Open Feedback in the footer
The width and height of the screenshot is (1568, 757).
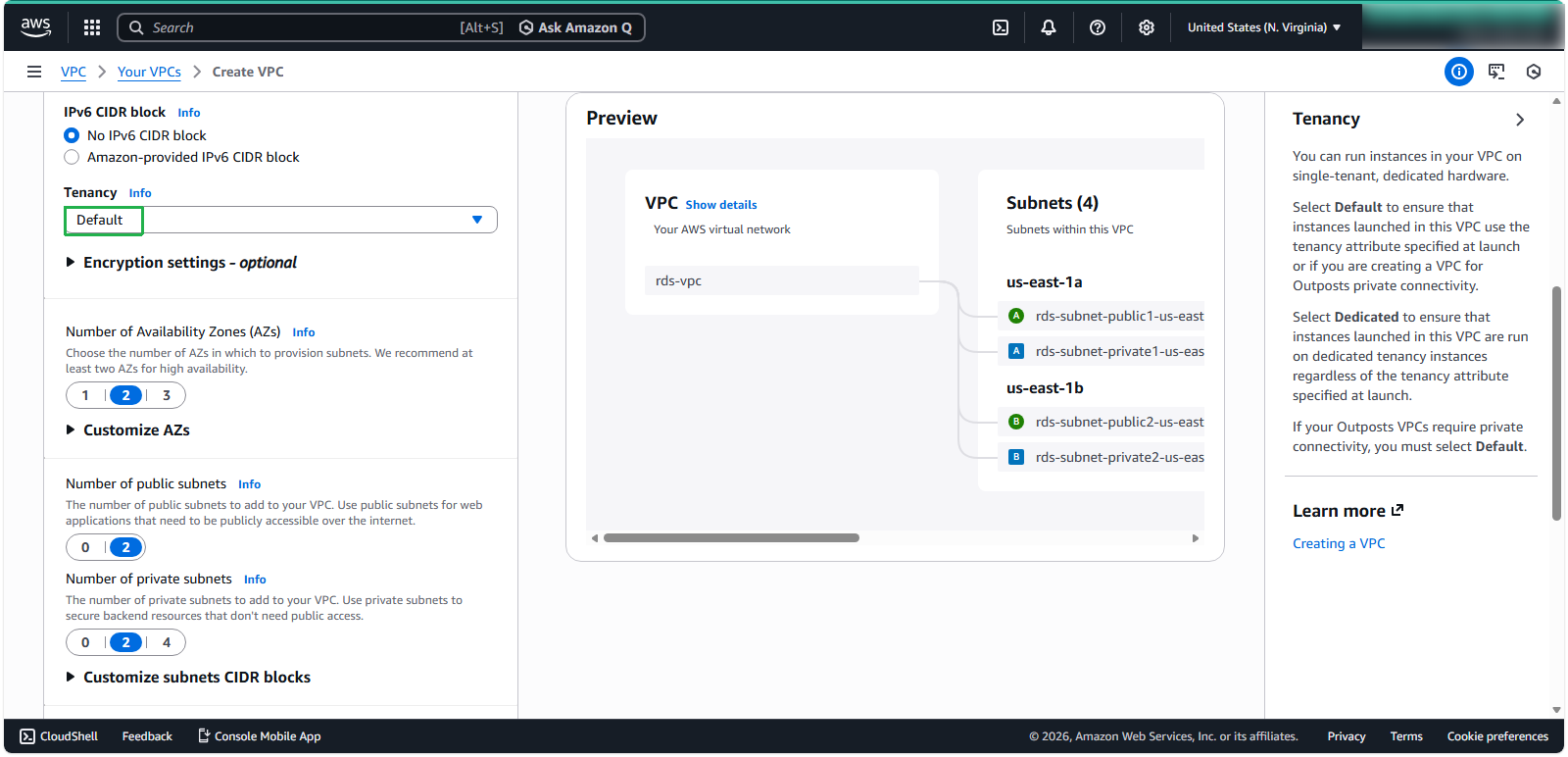147,736
